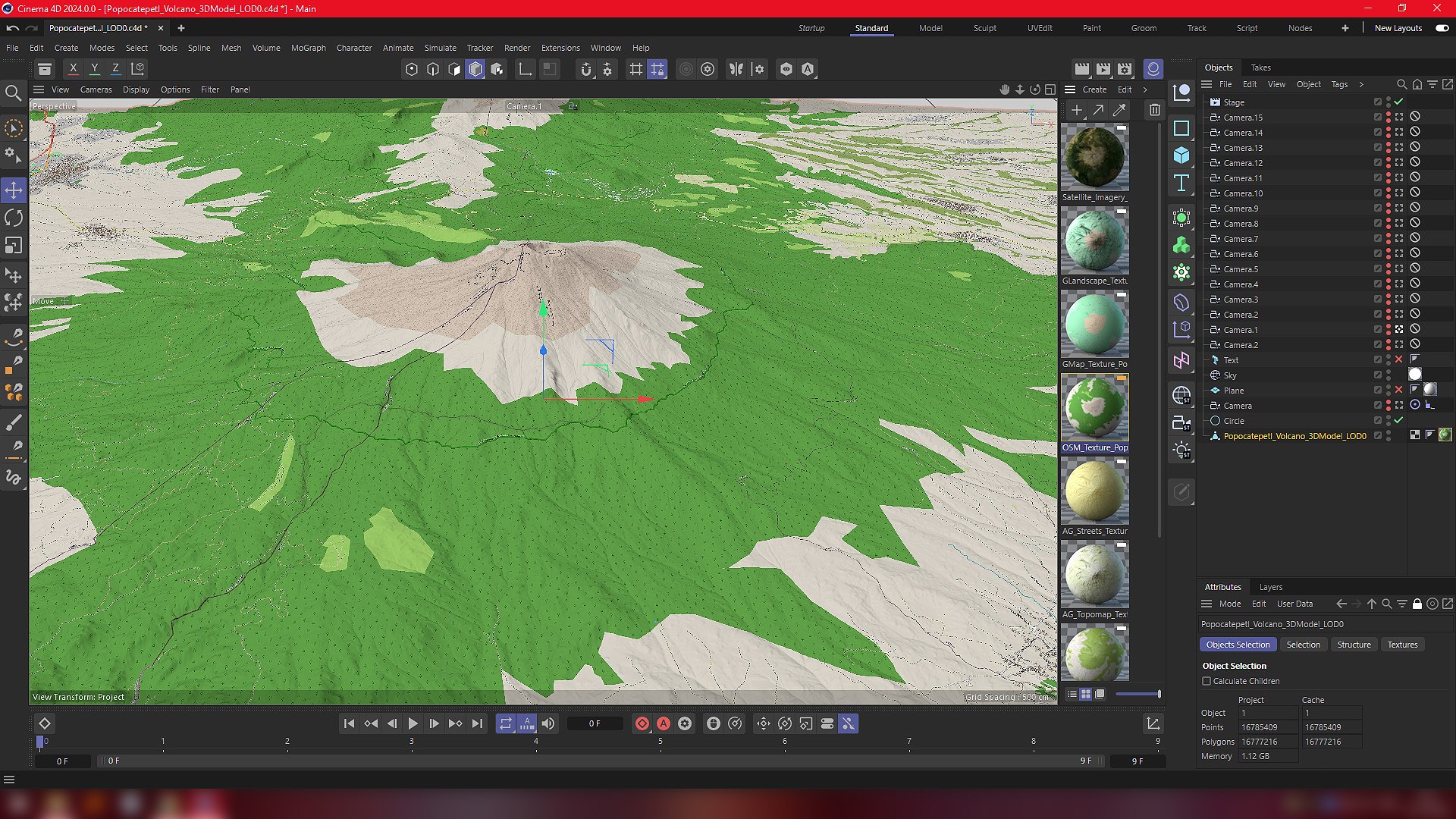Toggle the Circle enable checkmark
Image resolution: width=1456 pixels, height=819 pixels.
pyautogui.click(x=1399, y=420)
